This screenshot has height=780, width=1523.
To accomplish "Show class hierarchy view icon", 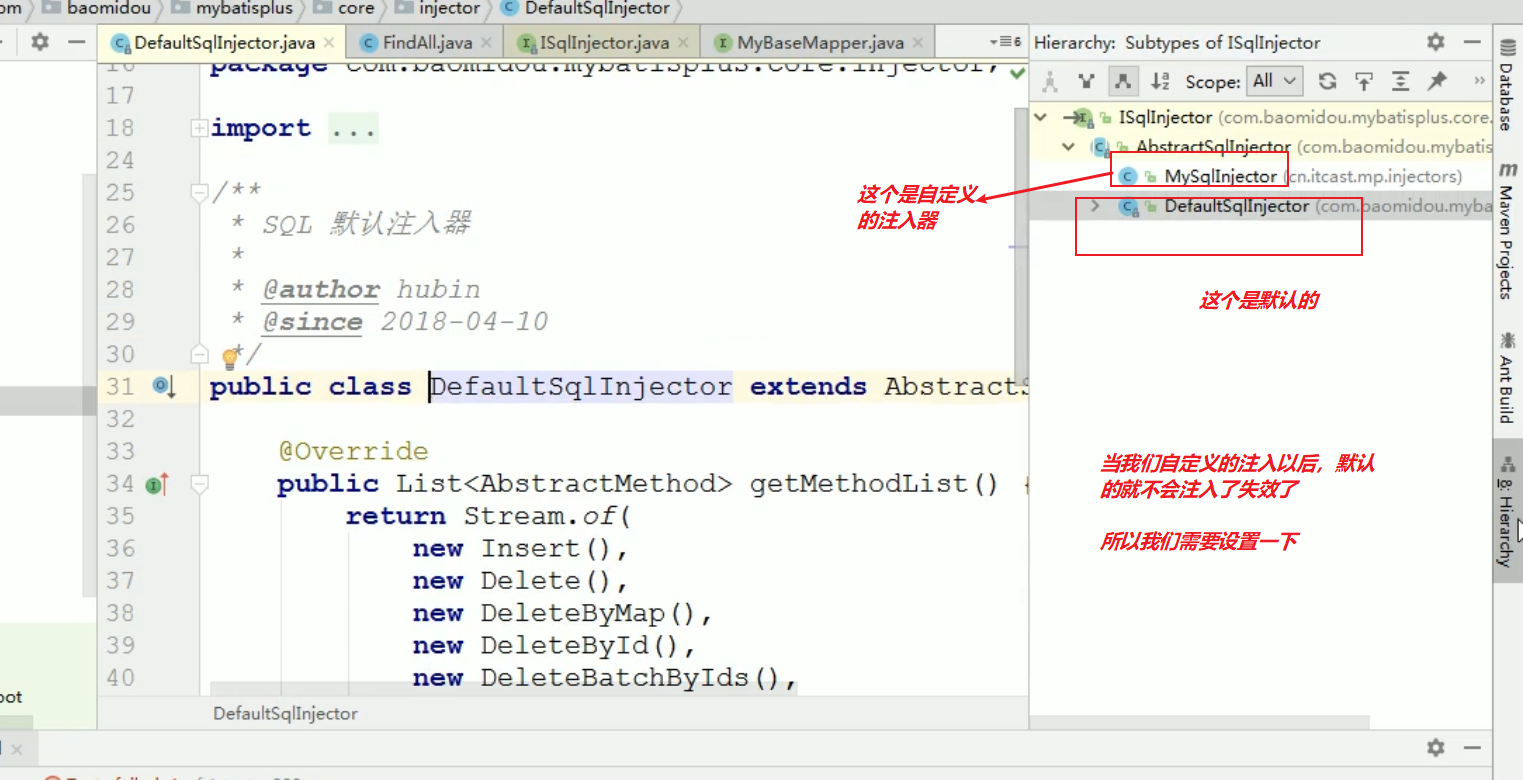I will coord(1049,81).
